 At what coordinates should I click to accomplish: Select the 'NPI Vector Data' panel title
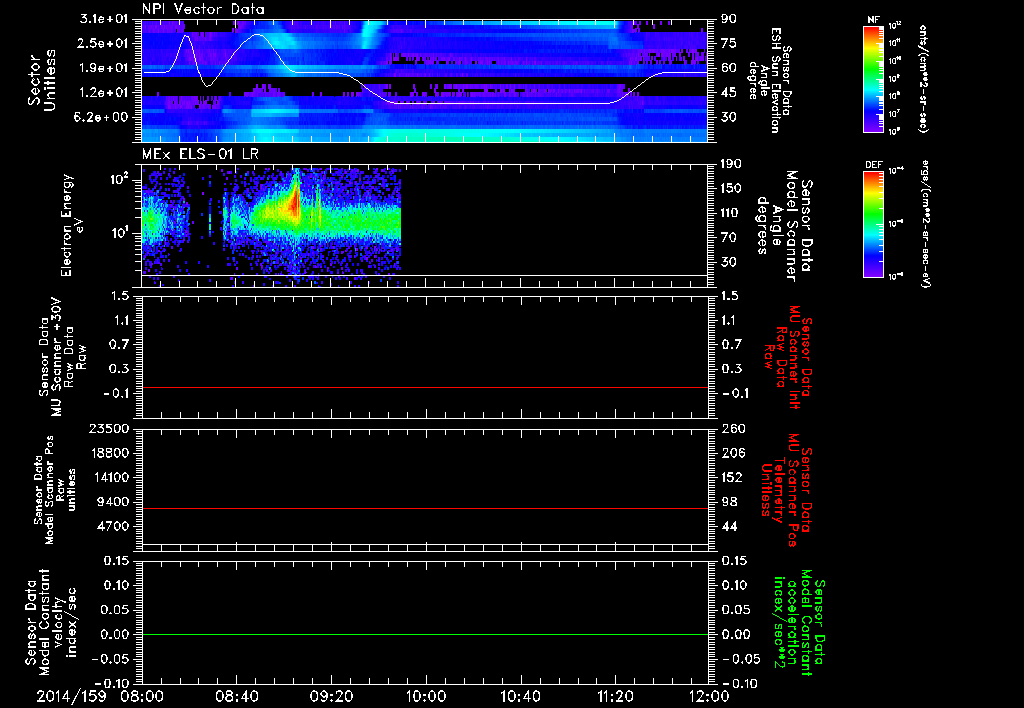tap(204, 9)
